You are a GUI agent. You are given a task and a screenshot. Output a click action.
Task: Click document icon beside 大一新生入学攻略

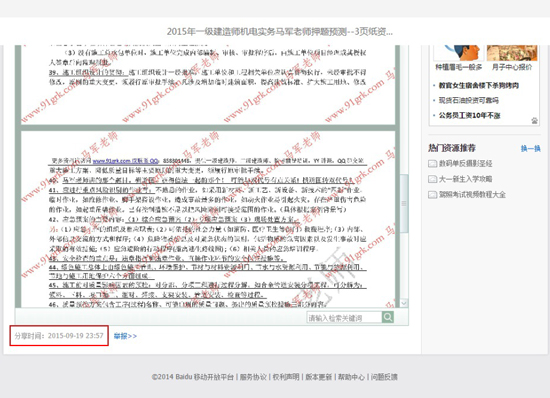coord(432,179)
